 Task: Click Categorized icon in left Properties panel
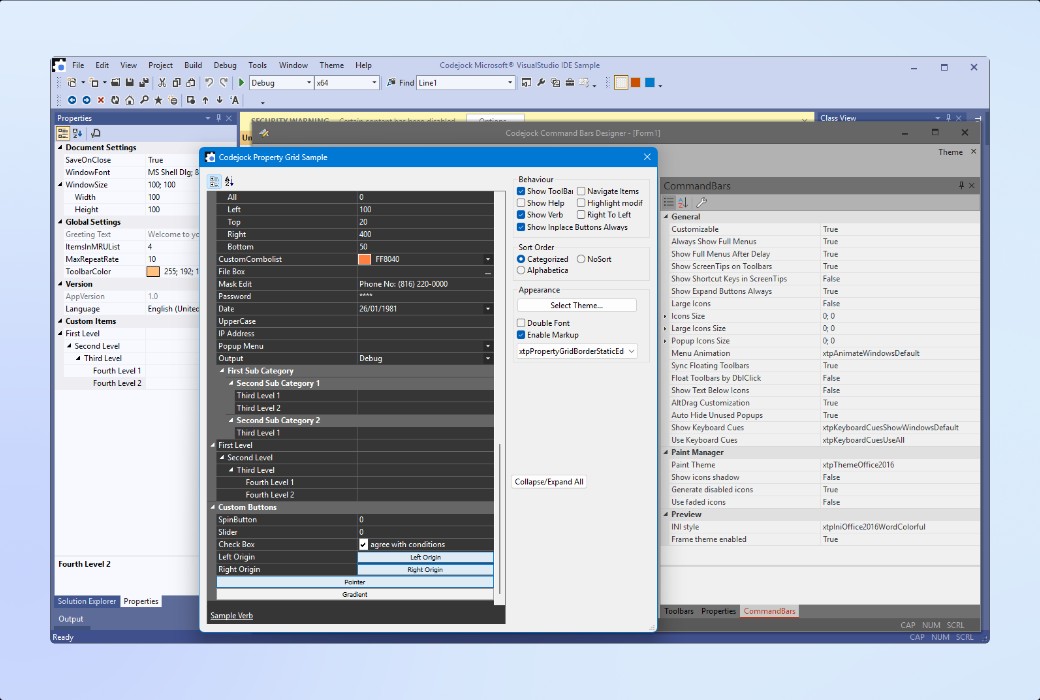[63, 133]
